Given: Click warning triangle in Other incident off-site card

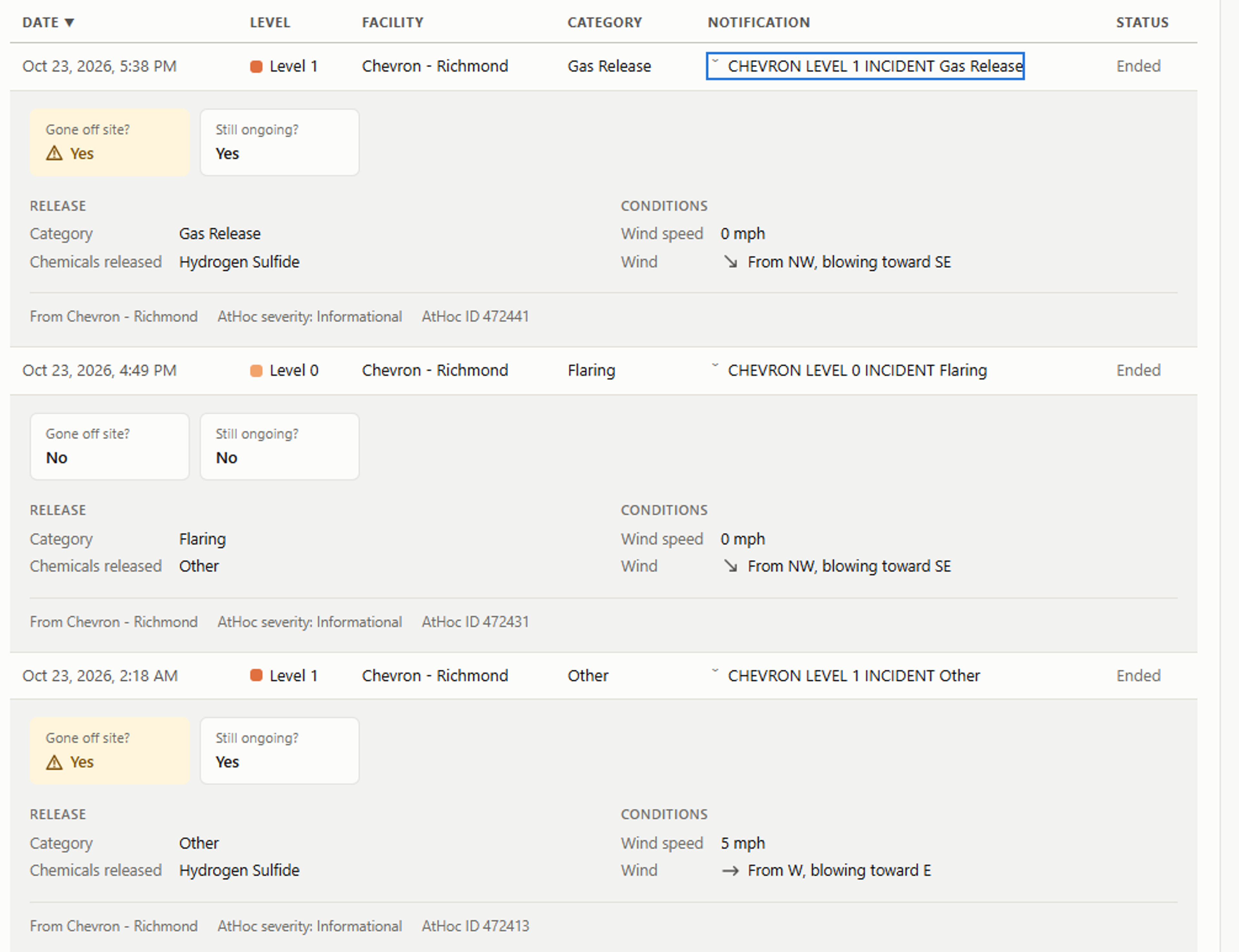Looking at the screenshot, I should (x=55, y=762).
